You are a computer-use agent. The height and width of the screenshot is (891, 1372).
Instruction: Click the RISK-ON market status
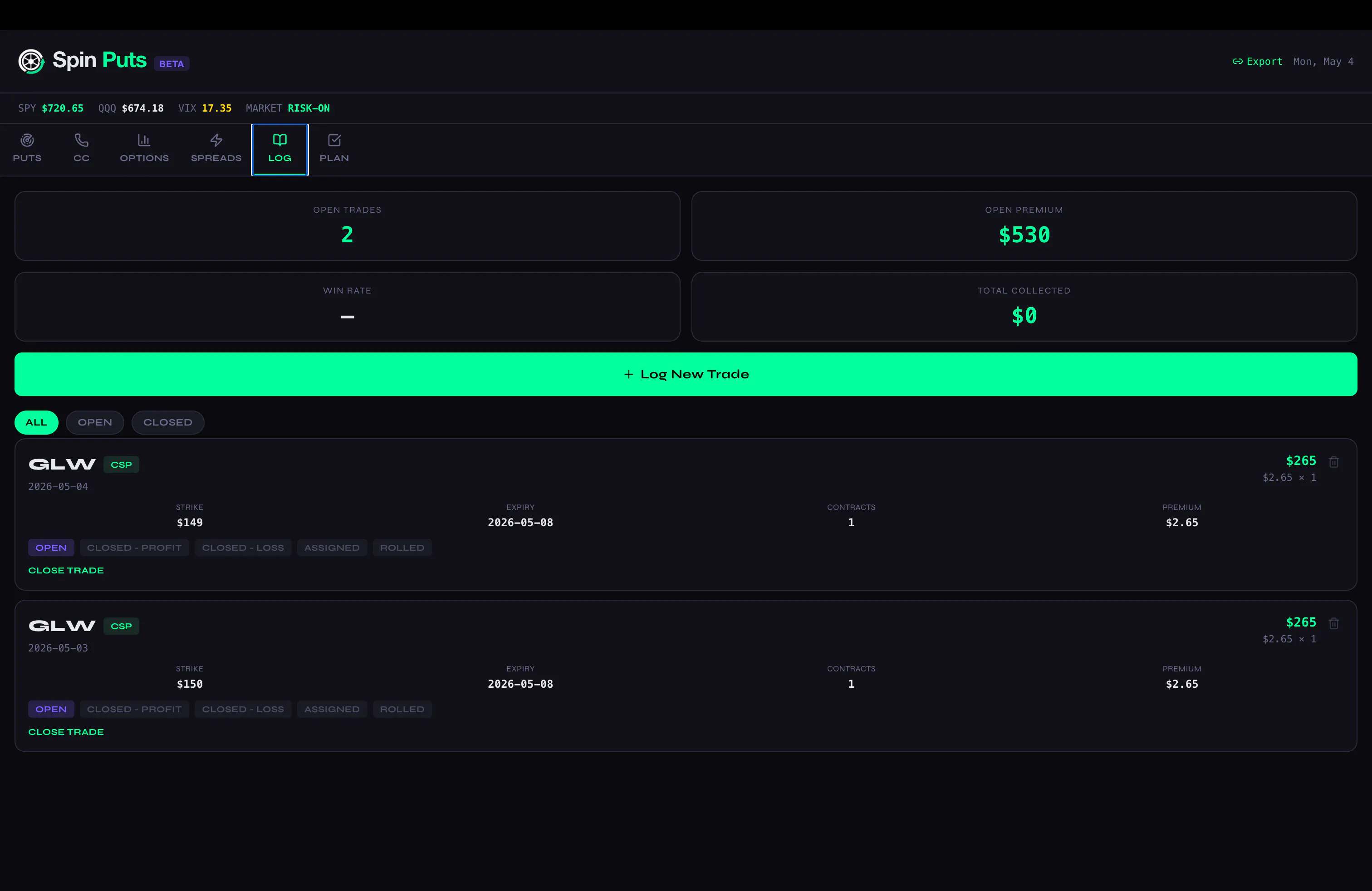point(309,108)
